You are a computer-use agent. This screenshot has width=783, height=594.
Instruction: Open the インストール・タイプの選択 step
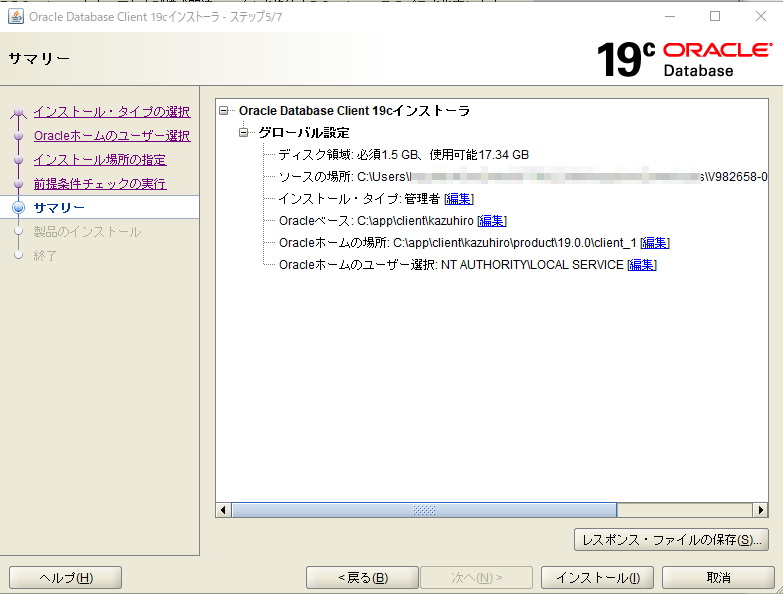tap(111, 112)
